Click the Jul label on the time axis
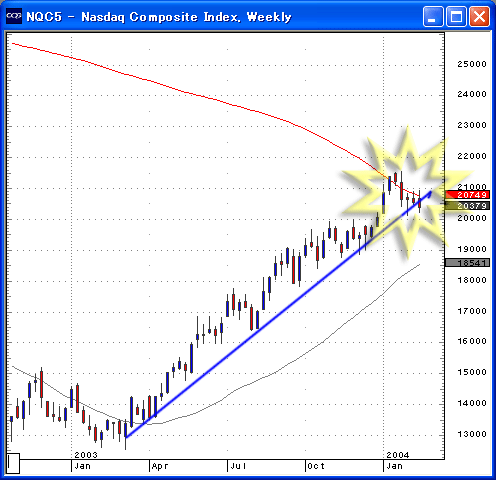The width and height of the screenshot is (496, 480). click(238, 466)
